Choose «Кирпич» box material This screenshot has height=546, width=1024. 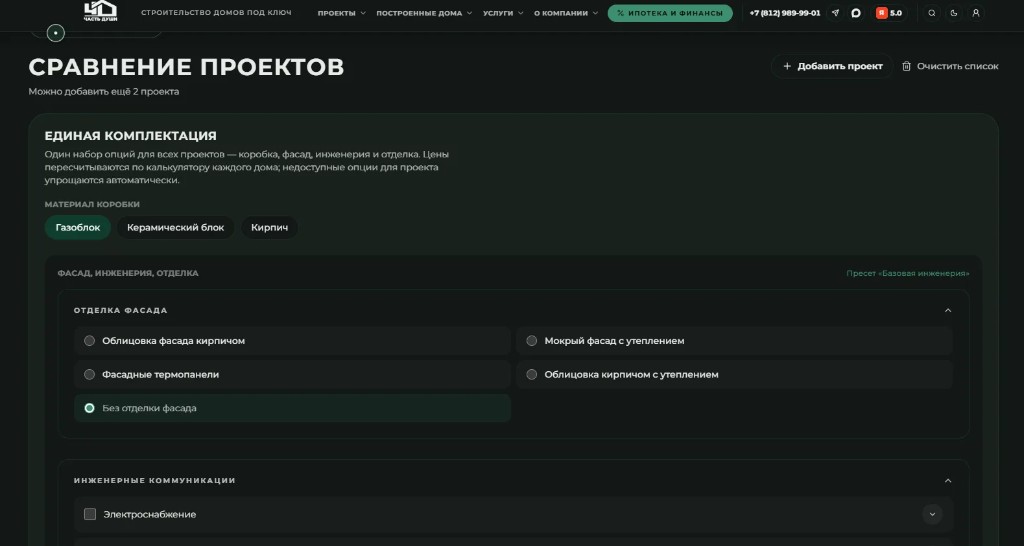pos(270,227)
